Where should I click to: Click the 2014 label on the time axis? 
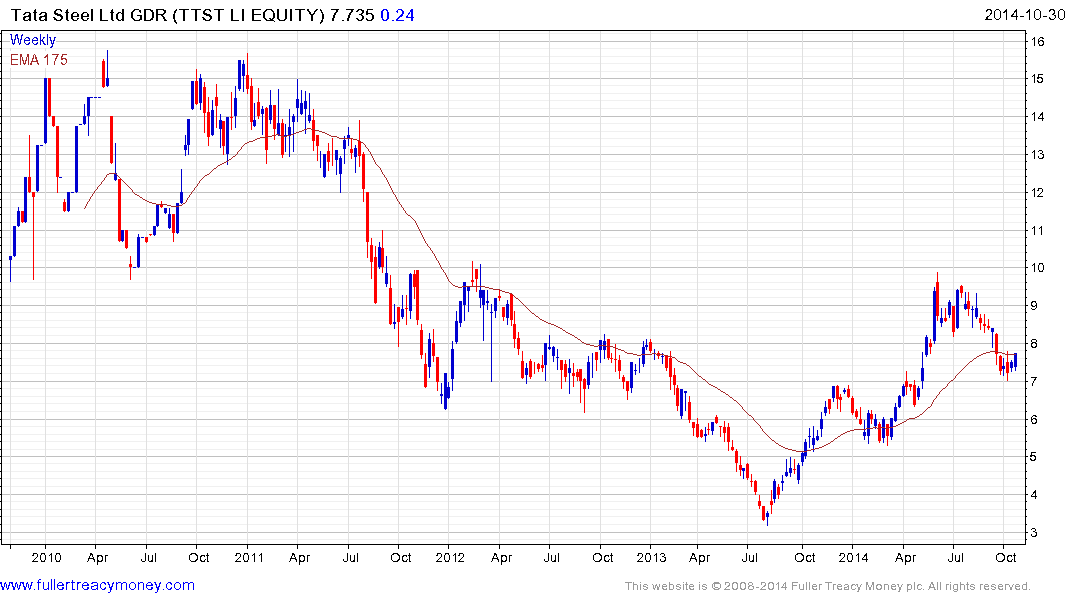[854, 557]
